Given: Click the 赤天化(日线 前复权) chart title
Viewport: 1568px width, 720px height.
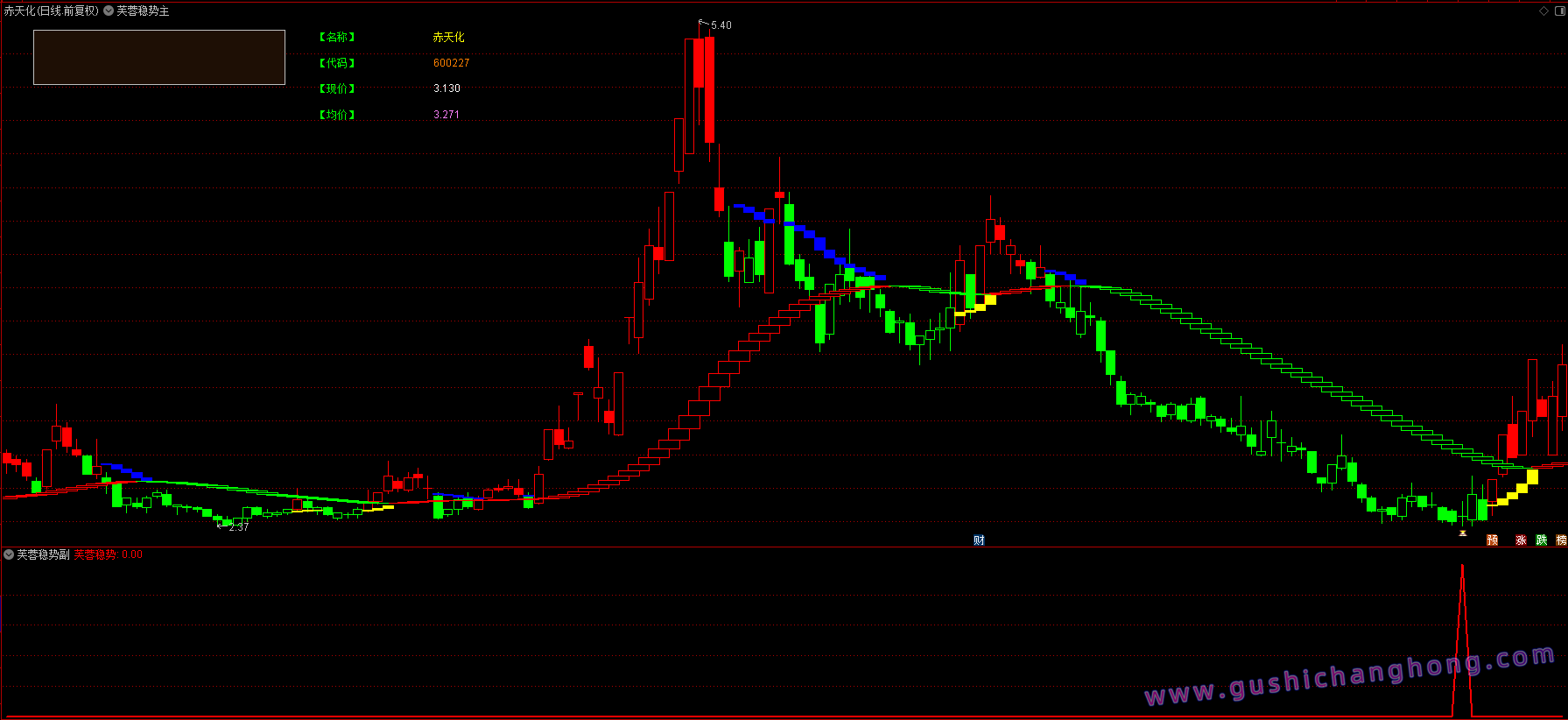Looking at the screenshot, I should click(51, 11).
